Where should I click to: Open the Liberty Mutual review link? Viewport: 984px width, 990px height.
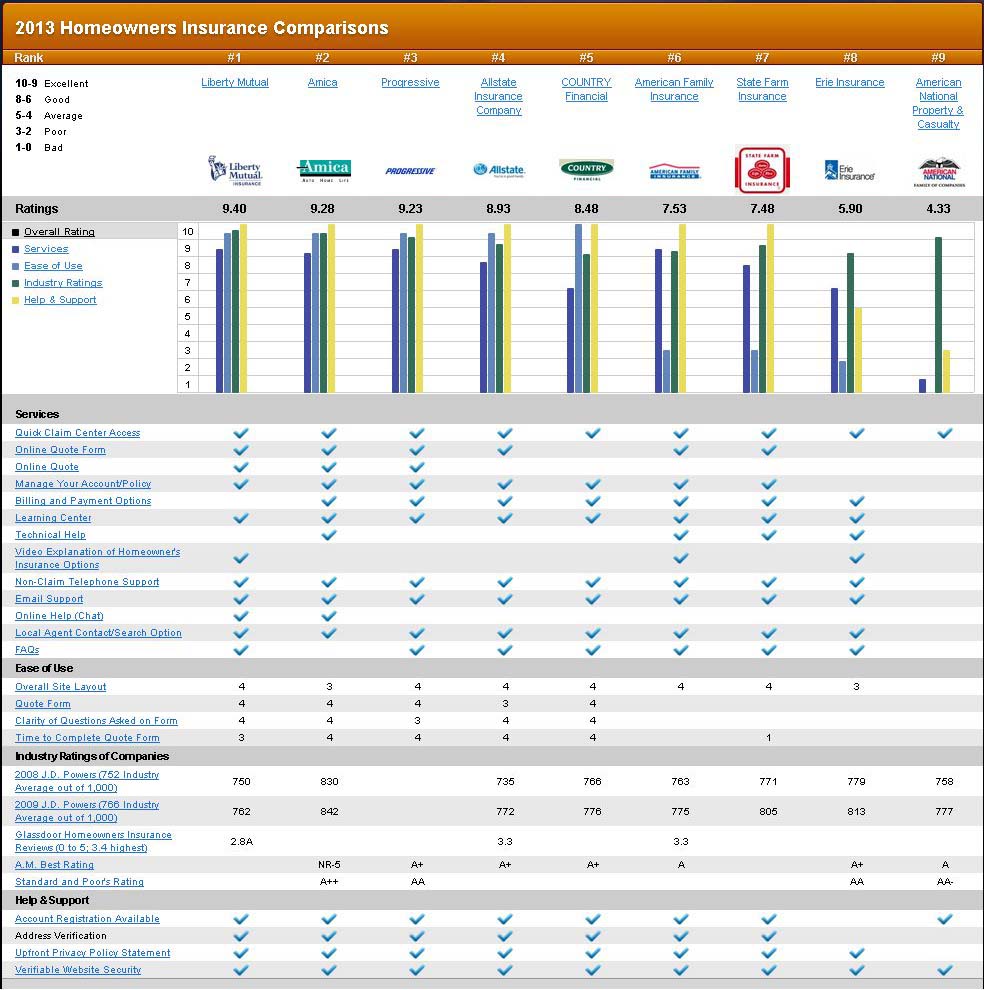(x=235, y=83)
